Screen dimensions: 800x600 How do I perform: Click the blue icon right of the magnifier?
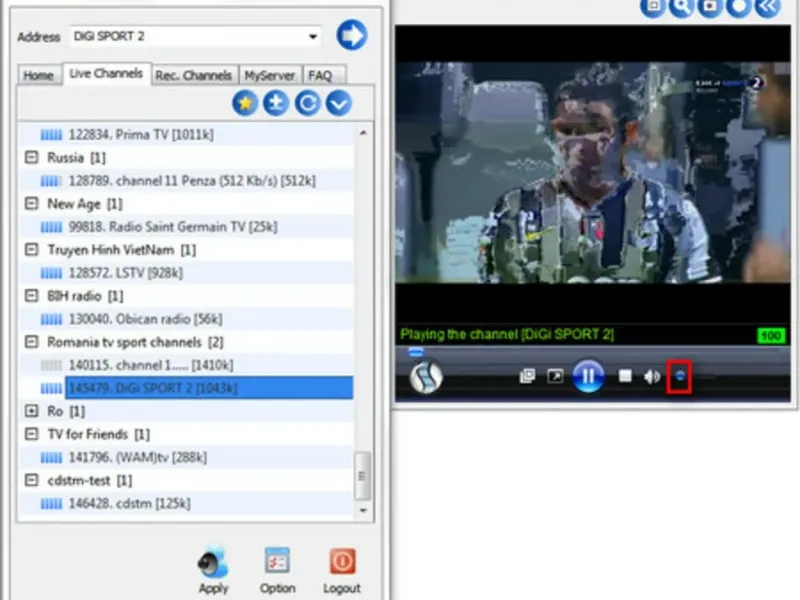click(710, 6)
